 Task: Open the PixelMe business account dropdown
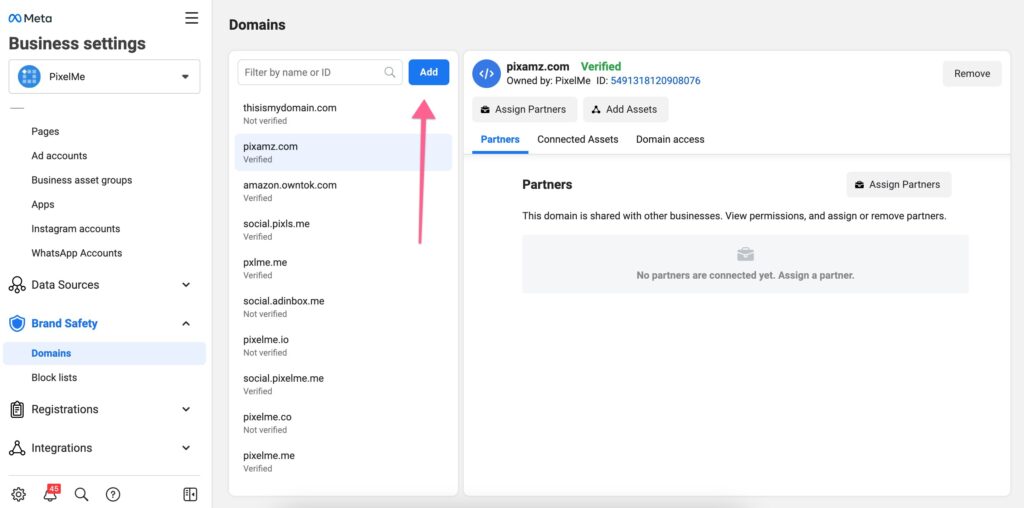(104, 77)
